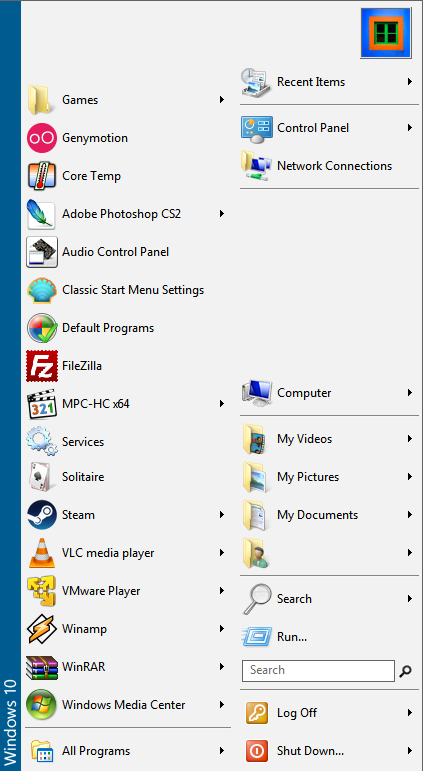Click inside the Search input box

click(318, 671)
